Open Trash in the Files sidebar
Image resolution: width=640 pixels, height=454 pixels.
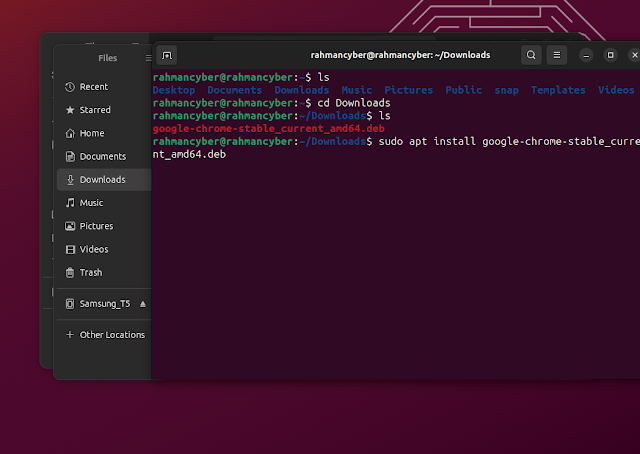tap(104, 272)
